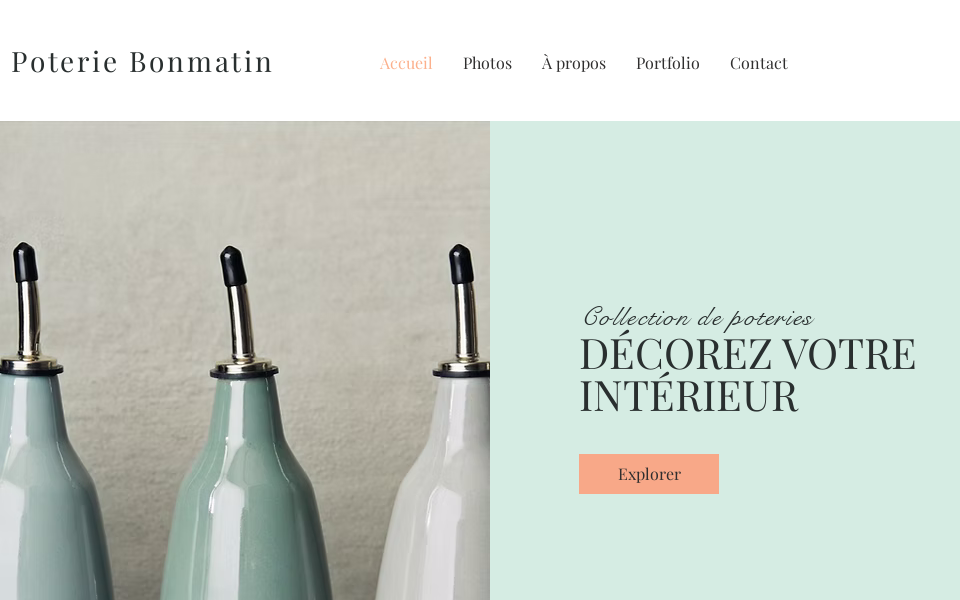This screenshot has height=600, width=960.
Task: Click the white ceramic bottle on right
Action: 438,490
